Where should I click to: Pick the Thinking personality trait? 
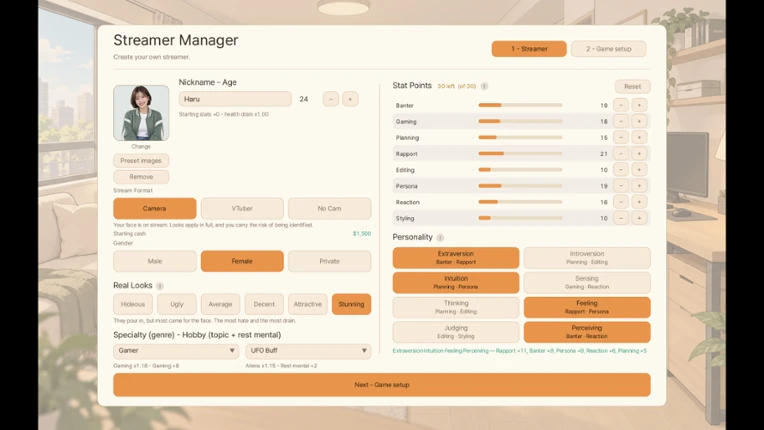[456, 307]
